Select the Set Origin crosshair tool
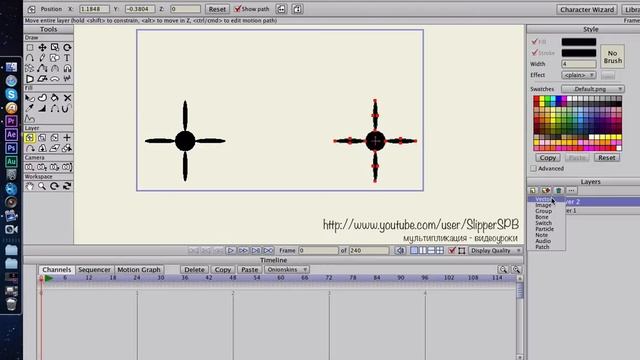Viewport: 640px width, 360px height. pos(67,138)
